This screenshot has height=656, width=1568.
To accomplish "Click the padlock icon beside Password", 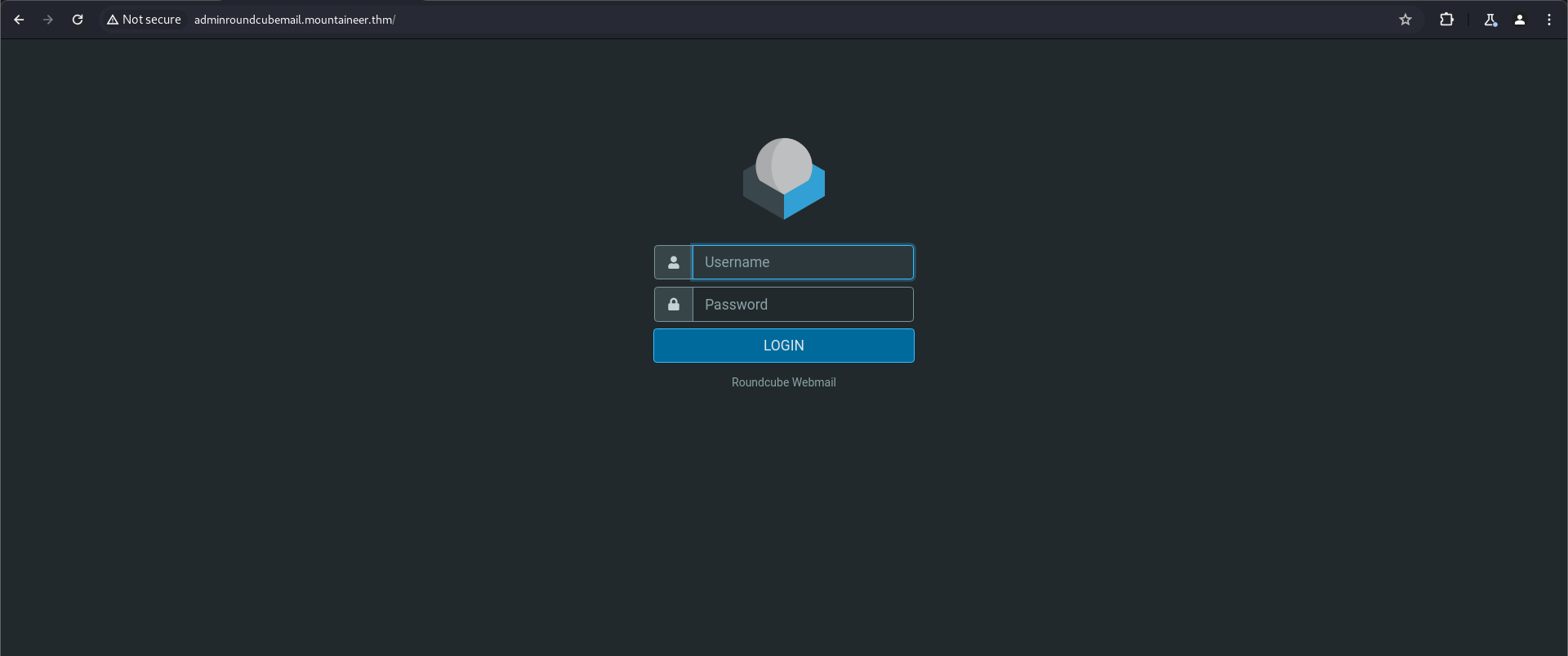I will click(673, 305).
